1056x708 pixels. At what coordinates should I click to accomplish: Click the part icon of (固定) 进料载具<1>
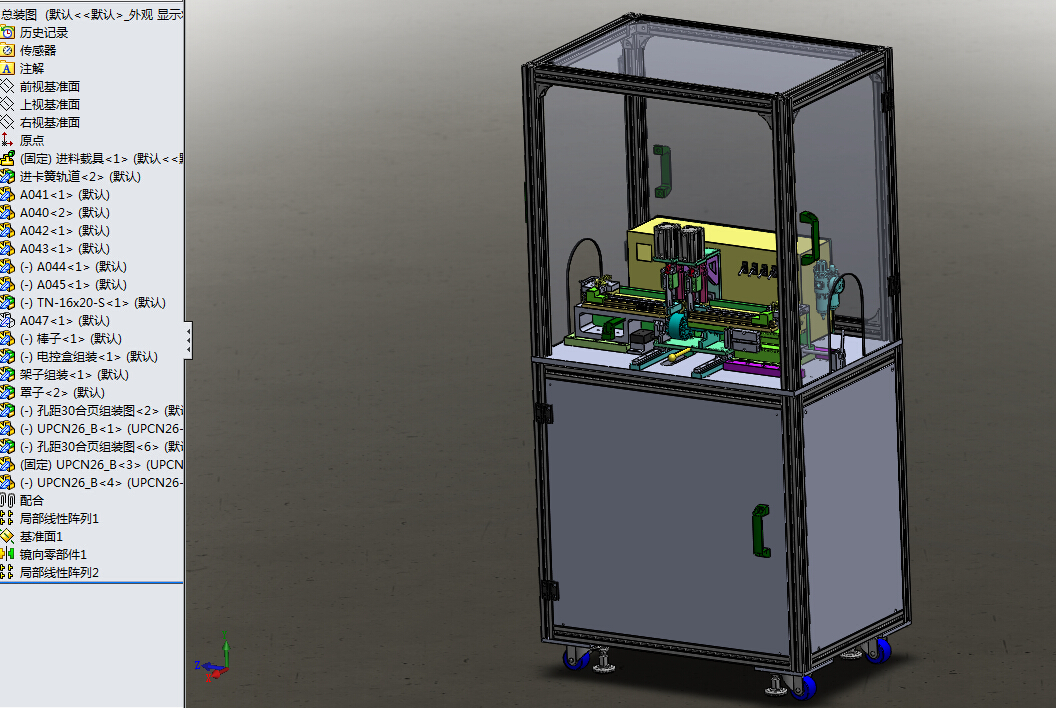pyautogui.click(x=7, y=158)
